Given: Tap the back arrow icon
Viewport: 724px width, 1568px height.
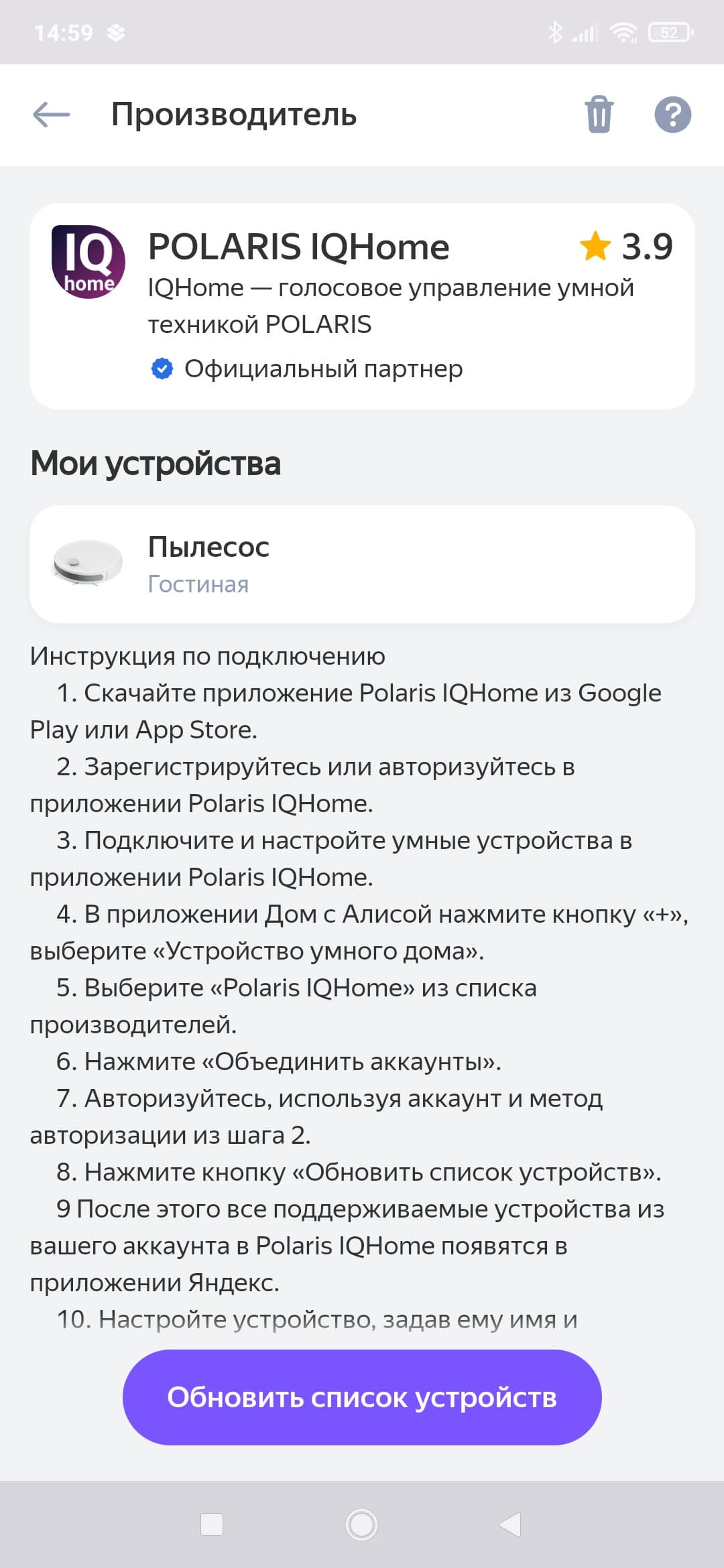Looking at the screenshot, I should [52, 115].
